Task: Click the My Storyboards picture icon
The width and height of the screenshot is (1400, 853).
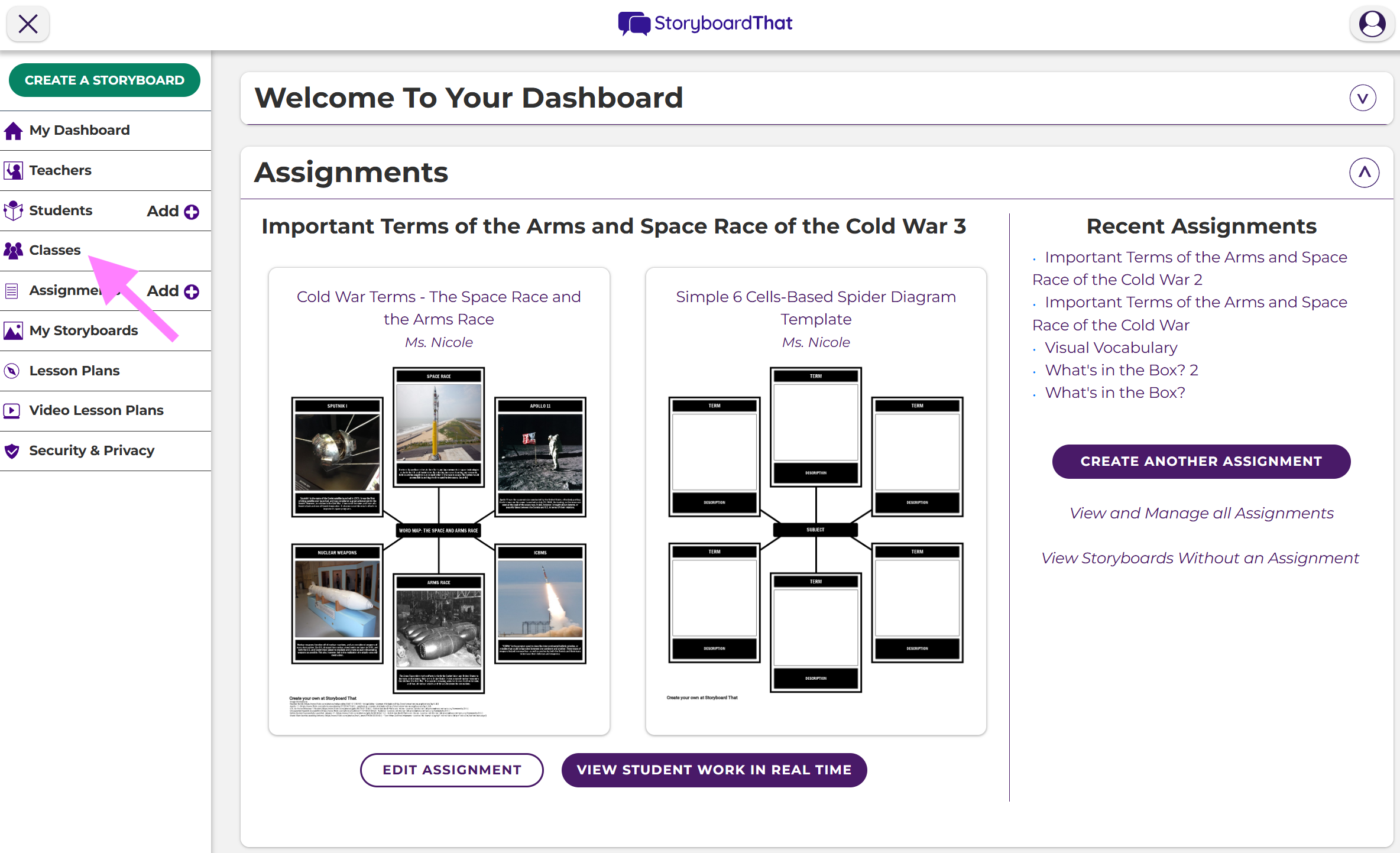Action: coord(13,331)
